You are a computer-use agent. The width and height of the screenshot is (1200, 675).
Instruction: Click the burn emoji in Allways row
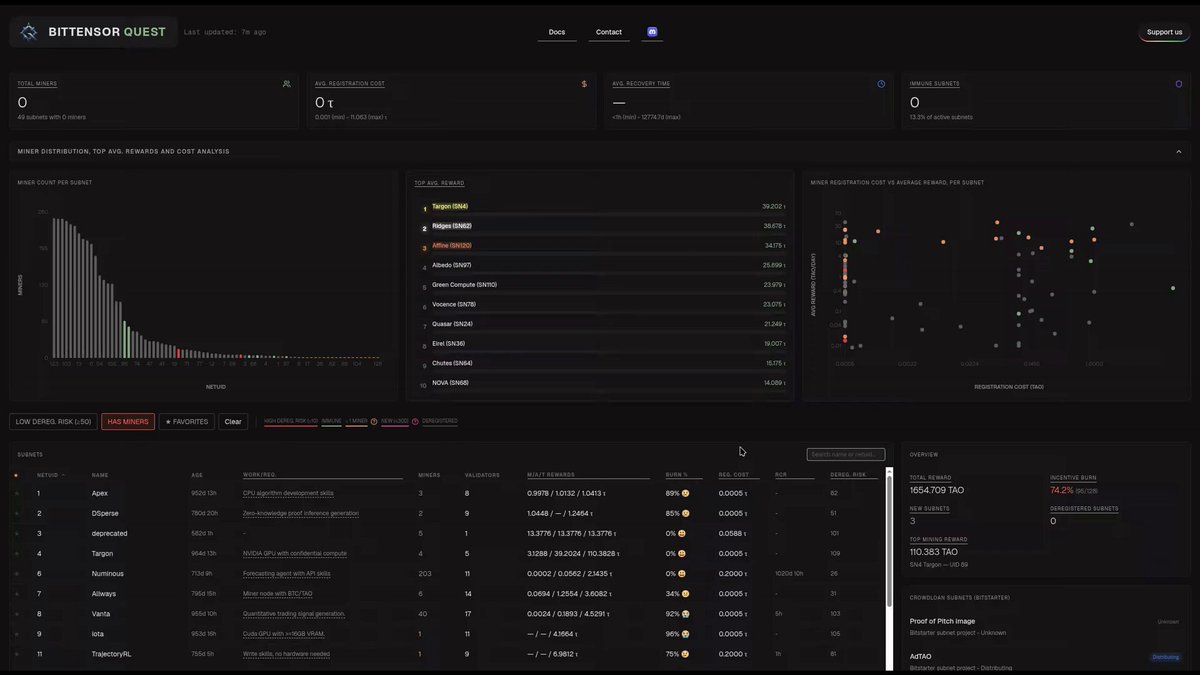pyautogui.click(x=685, y=593)
